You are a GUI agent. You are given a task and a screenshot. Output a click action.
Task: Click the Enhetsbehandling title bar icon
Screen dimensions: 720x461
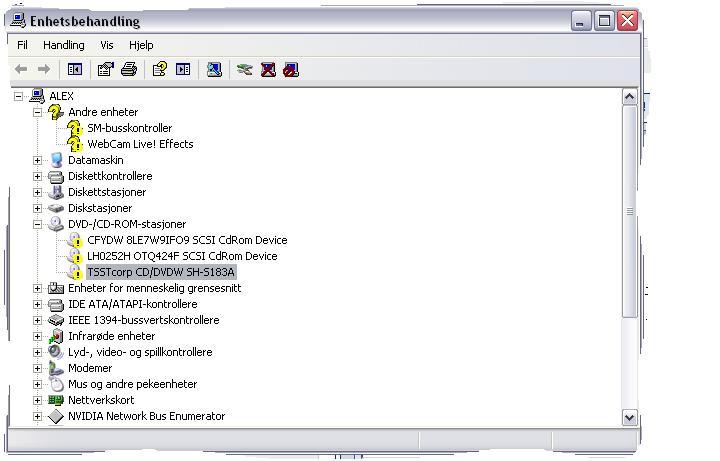(x=18, y=21)
